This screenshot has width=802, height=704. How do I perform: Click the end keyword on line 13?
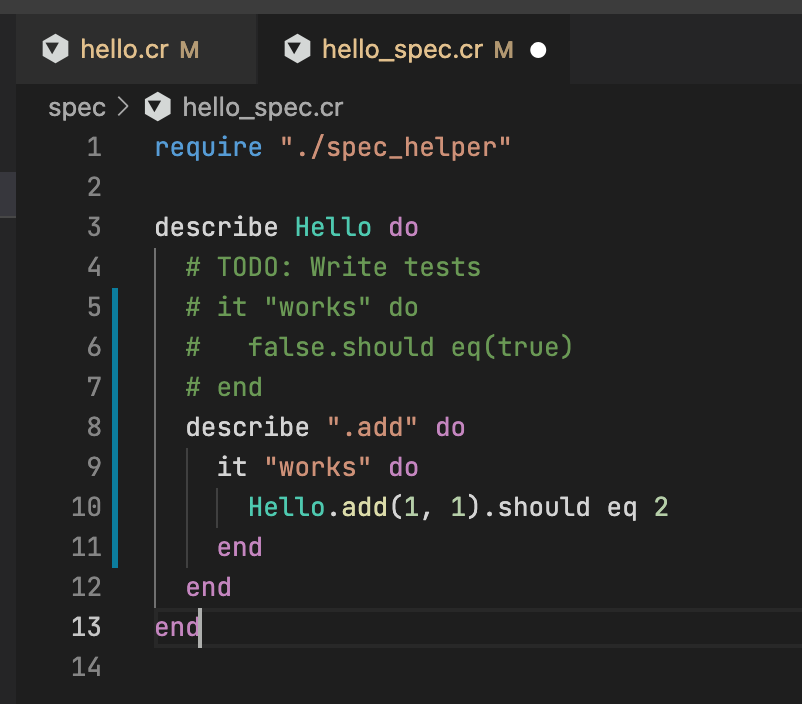(x=177, y=627)
